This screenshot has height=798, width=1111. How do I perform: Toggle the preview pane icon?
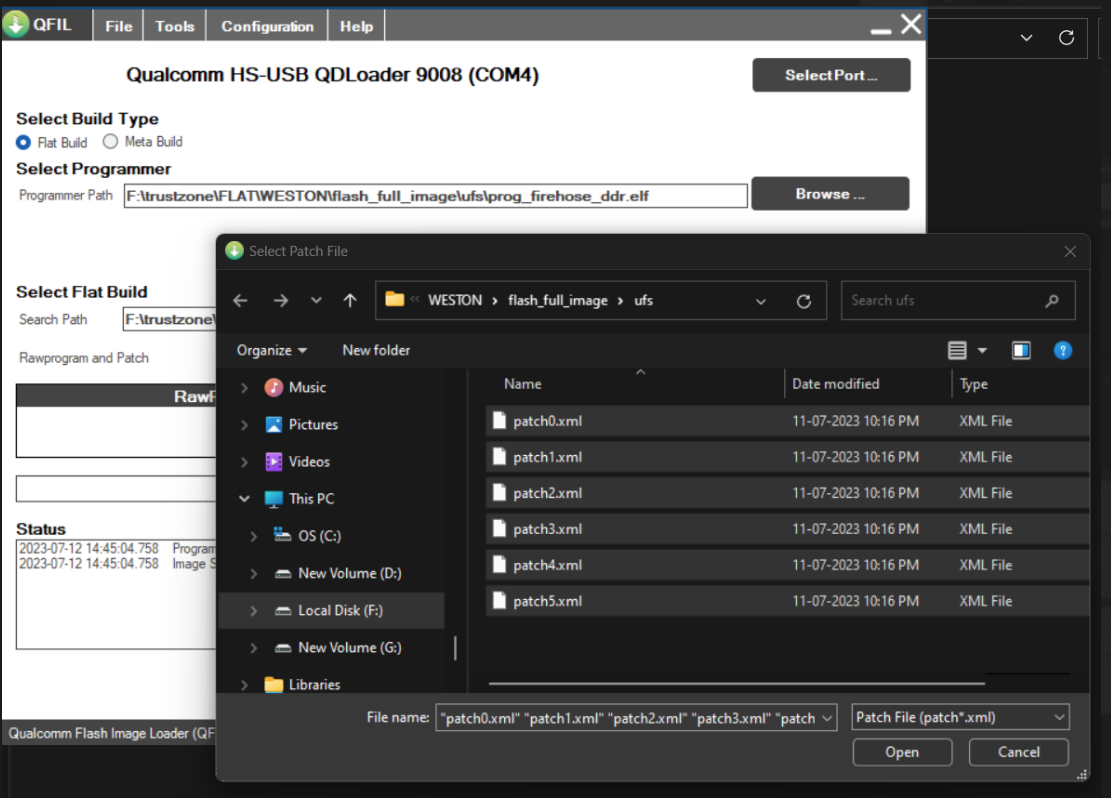click(1021, 350)
